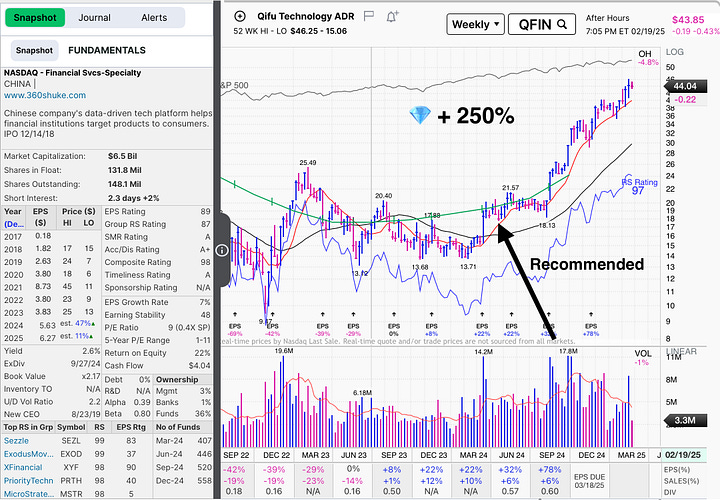
Task: Click Short Interest 2.3 days +2%
Action: 134,198
